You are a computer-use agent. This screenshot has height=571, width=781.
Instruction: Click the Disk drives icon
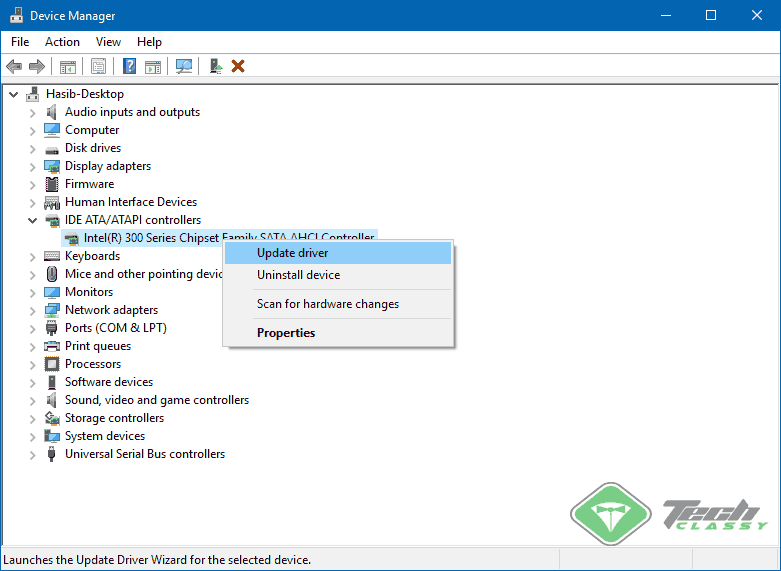pyautogui.click(x=52, y=149)
